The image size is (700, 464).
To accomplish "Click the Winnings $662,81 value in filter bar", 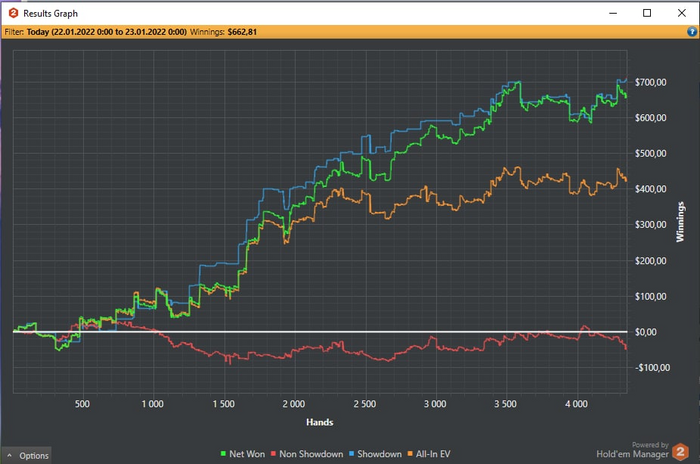I will pyautogui.click(x=242, y=32).
